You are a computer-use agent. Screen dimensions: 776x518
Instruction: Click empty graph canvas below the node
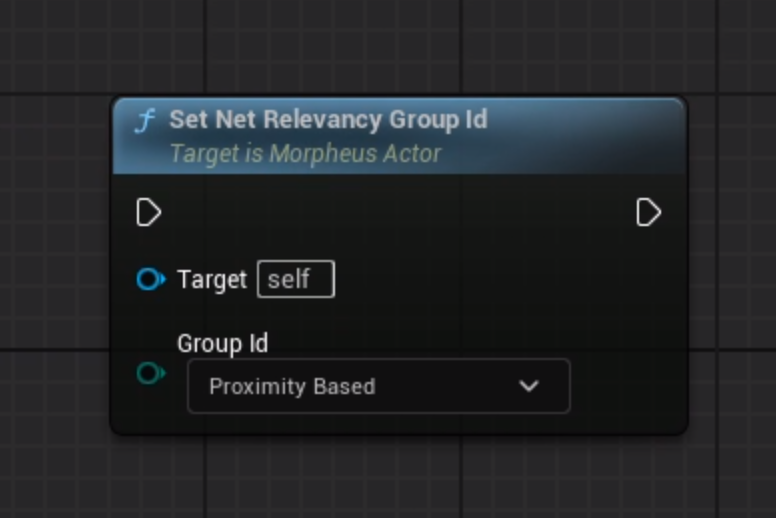click(400, 478)
